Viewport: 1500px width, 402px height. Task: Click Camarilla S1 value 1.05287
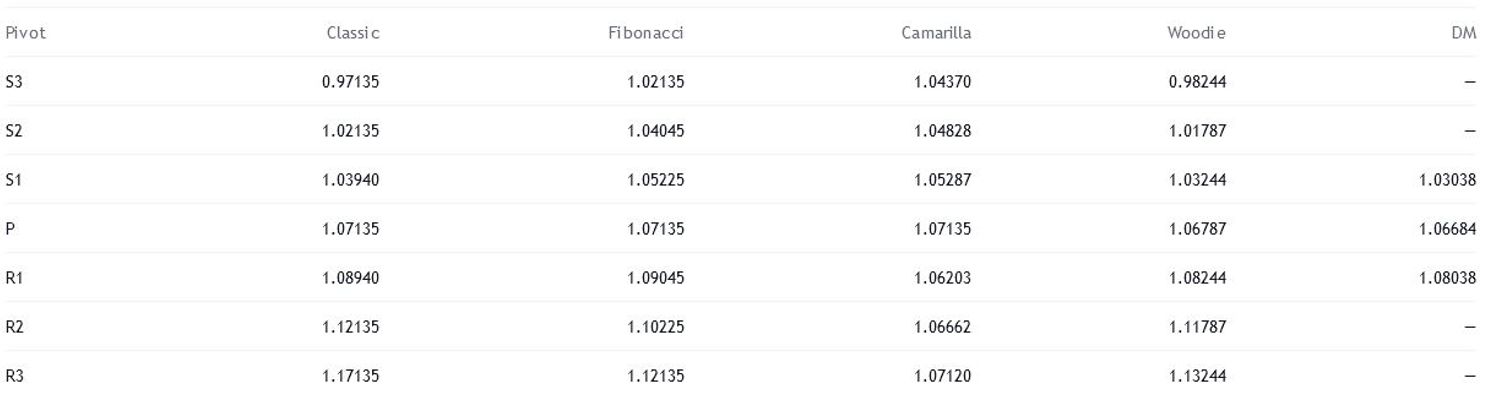tap(942, 180)
